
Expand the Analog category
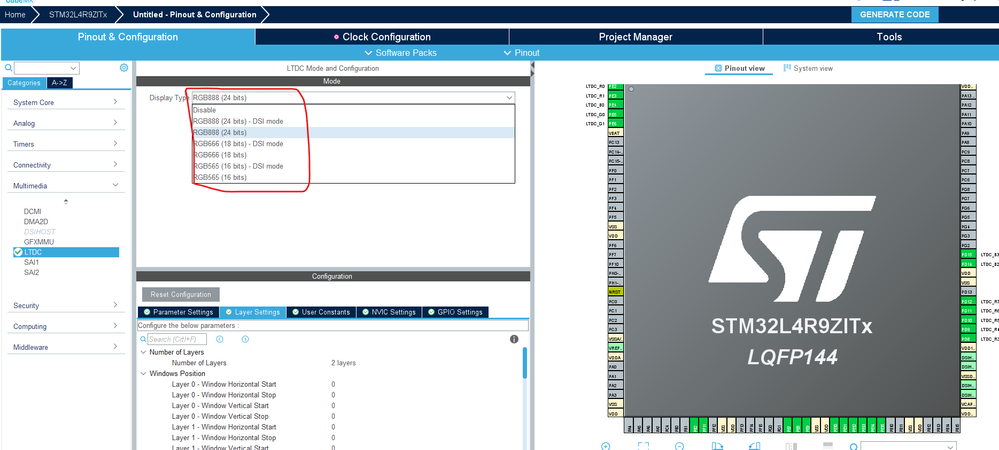[x=66, y=123]
